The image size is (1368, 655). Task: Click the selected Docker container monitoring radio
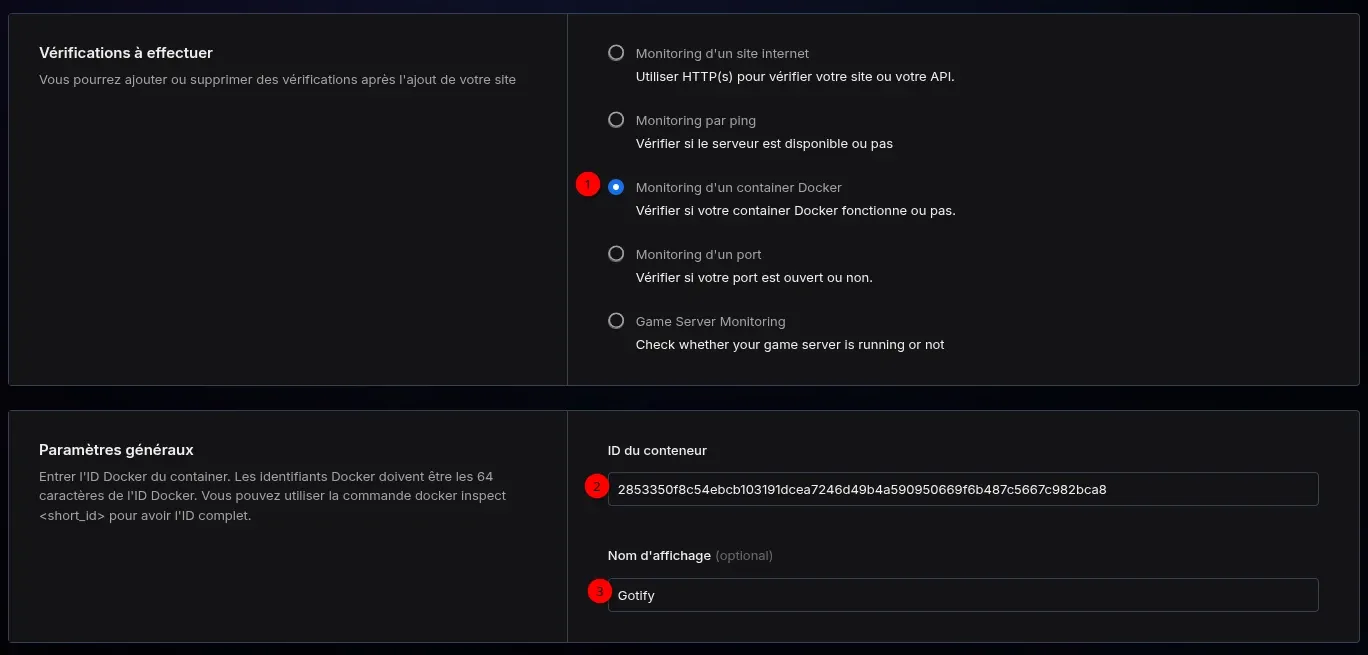616,187
